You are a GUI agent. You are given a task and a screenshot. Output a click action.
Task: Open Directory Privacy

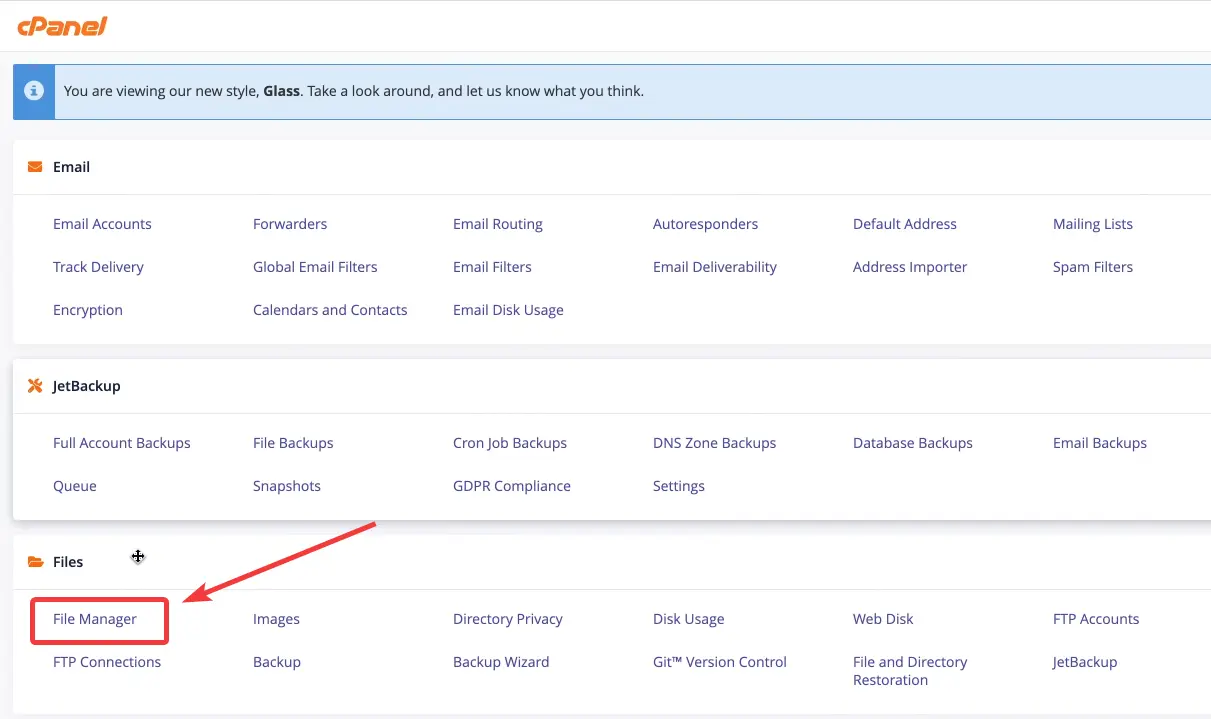coord(508,619)
